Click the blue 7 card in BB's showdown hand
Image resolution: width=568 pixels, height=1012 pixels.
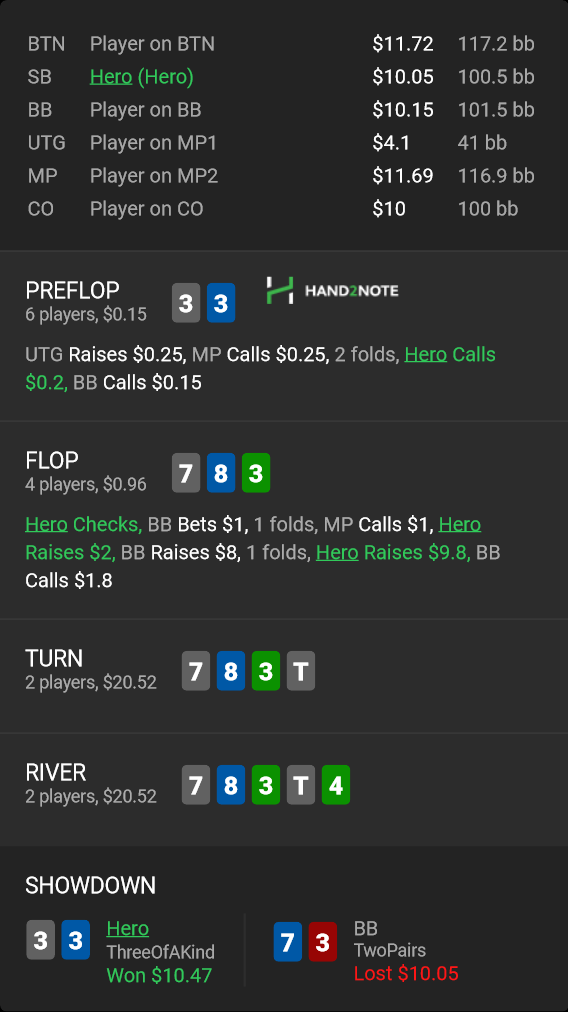click(288, 942)
